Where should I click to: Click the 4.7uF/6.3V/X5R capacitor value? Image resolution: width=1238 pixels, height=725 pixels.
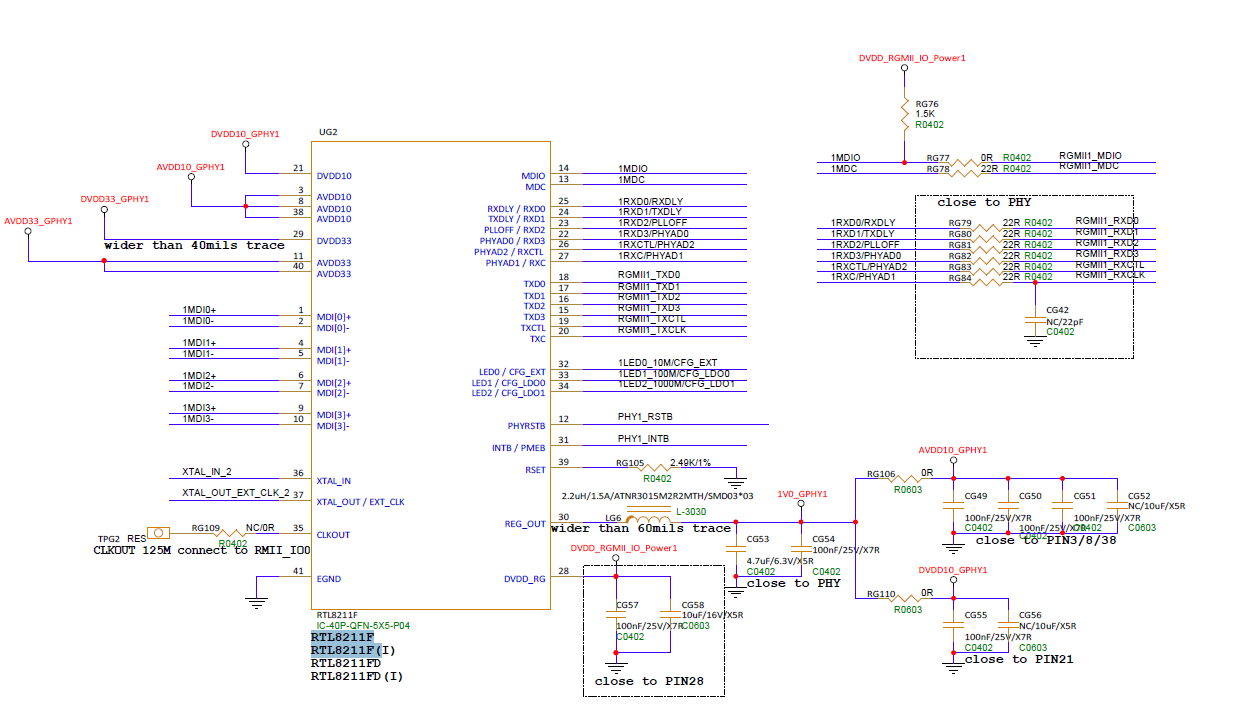coord(780,562)
